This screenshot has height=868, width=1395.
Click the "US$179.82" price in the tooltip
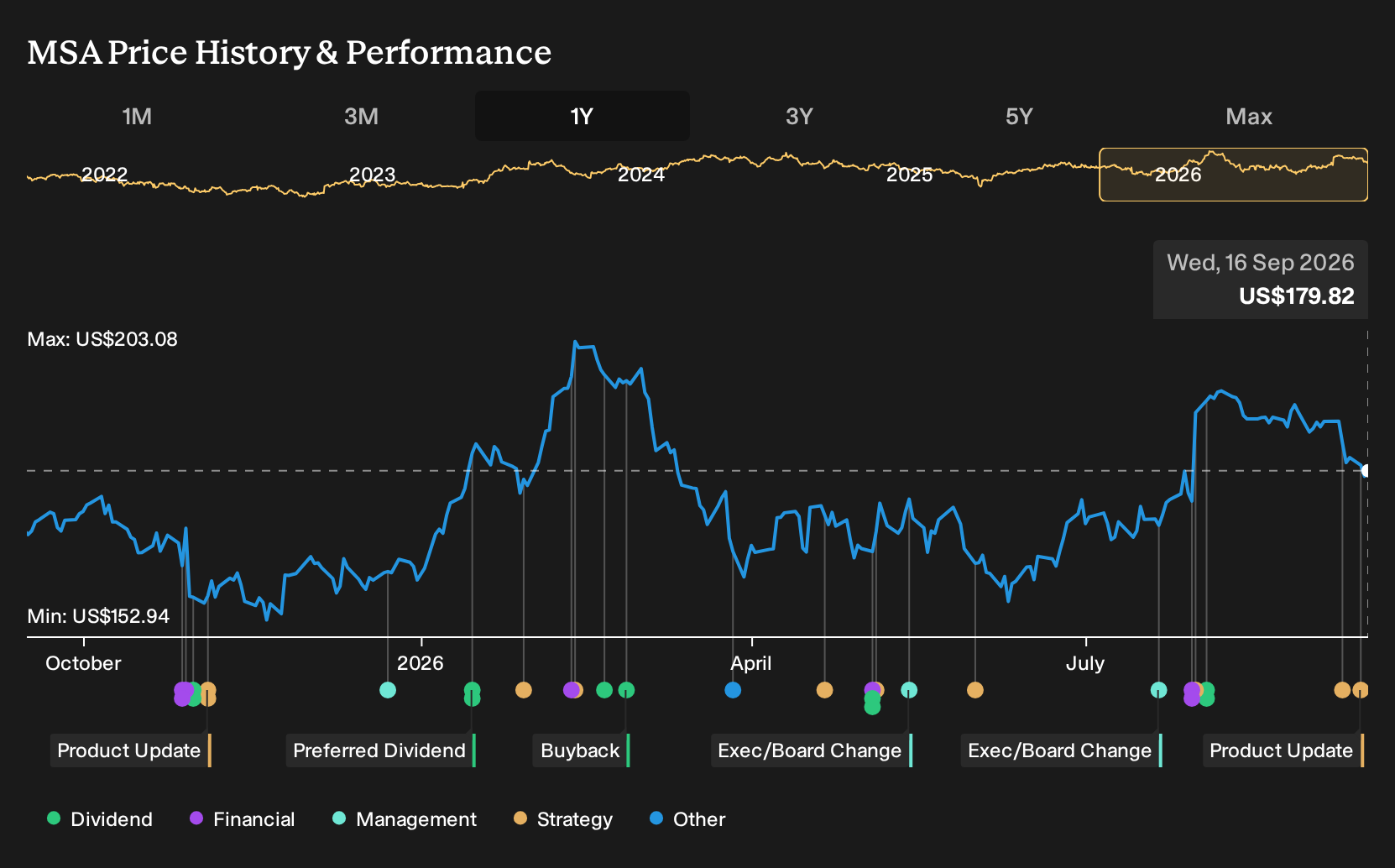coord(1297,296)
